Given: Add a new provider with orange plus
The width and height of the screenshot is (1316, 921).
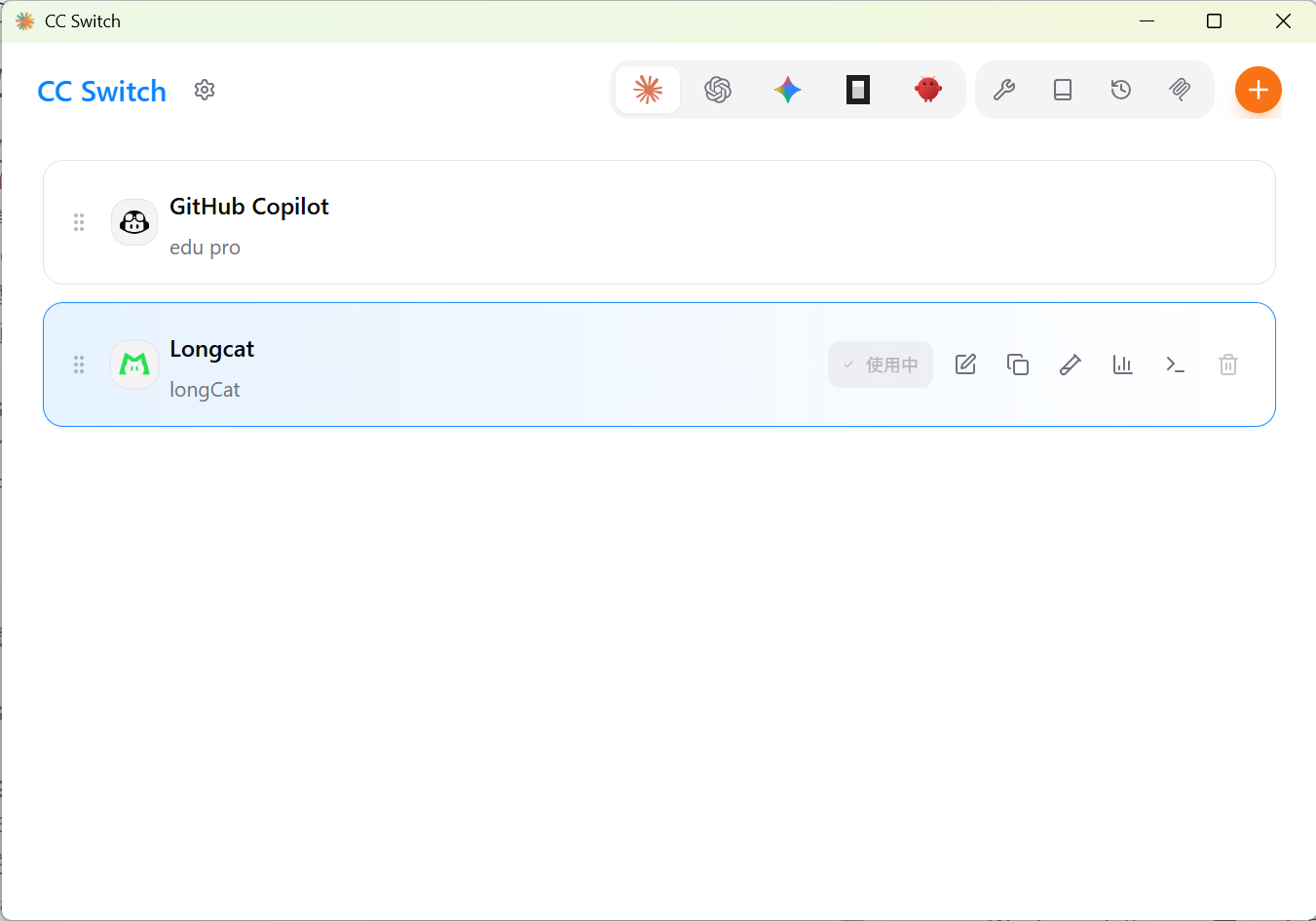Looking at the screenshot, I should [1259, 90].
